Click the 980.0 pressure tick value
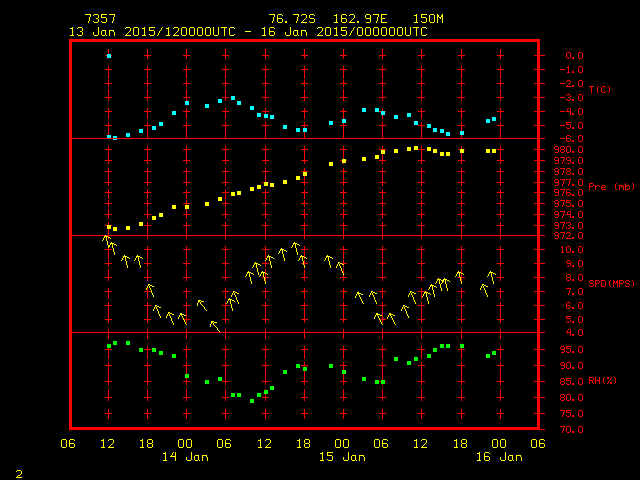This screenshot has width=640, height=480. [569, 149]
